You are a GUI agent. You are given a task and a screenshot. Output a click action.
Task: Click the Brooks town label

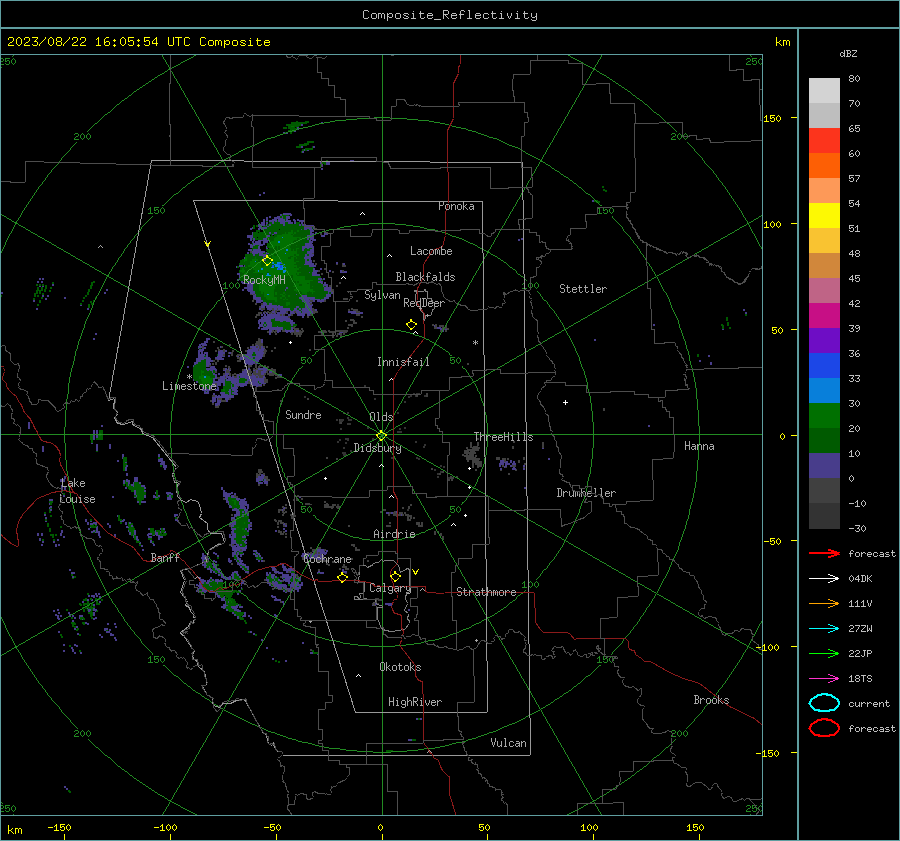711,700
